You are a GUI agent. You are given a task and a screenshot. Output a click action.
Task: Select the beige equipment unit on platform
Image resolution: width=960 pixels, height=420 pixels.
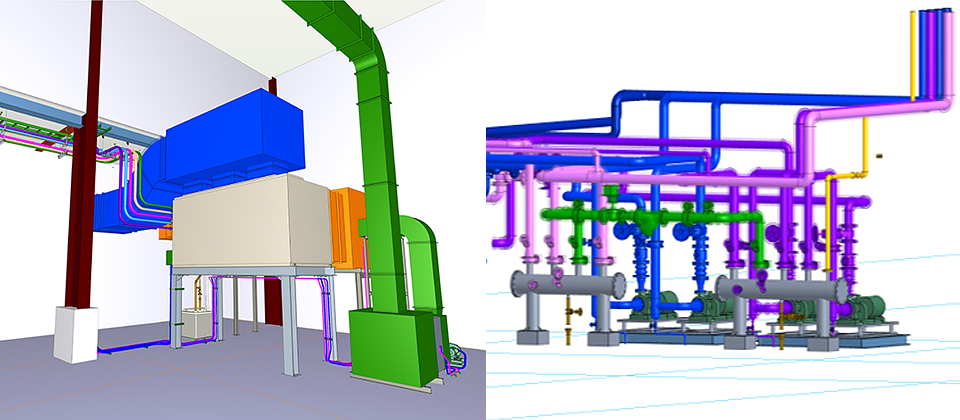[x=250, y=222]
